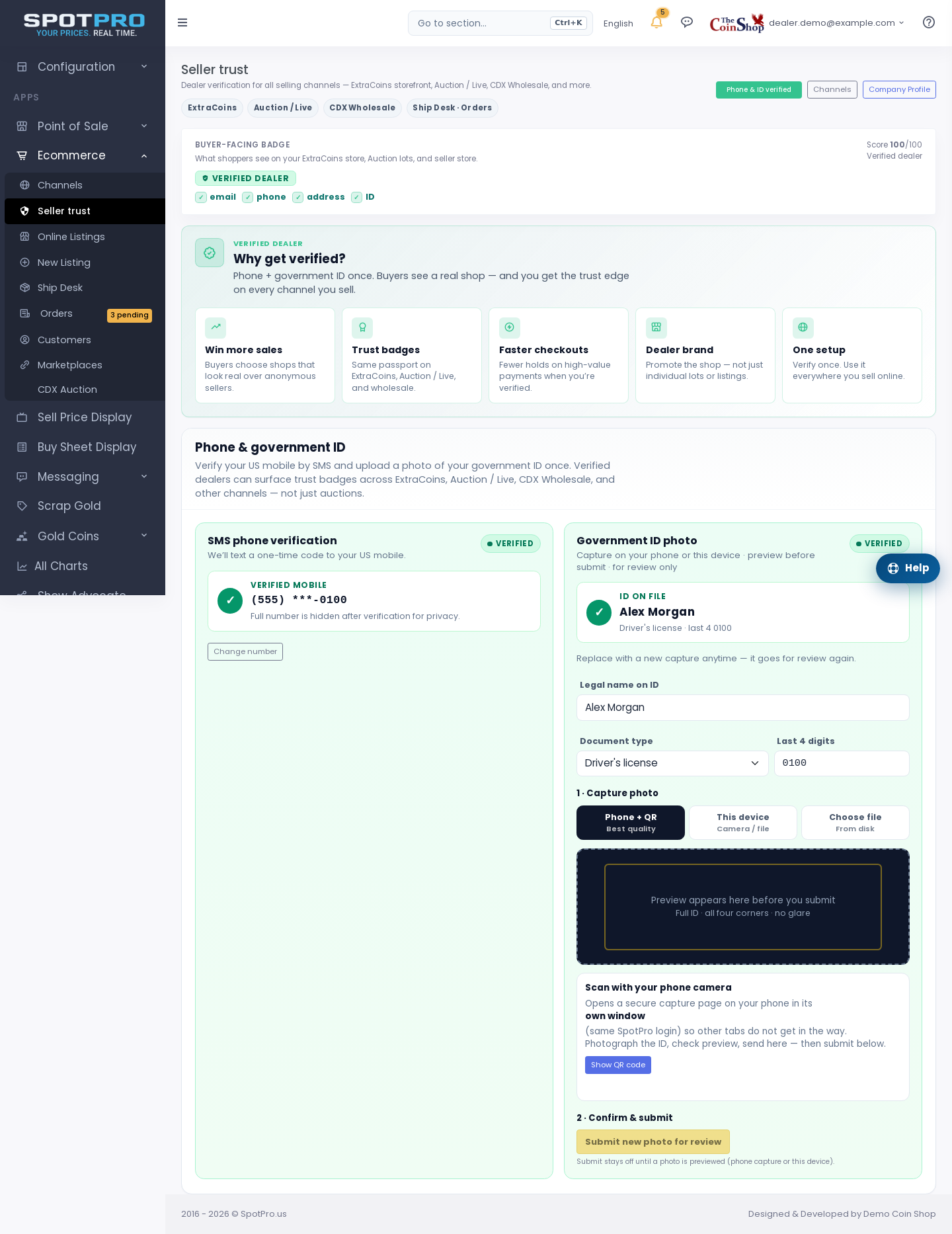Click the Dealer brand card icon

click(x=656, y=327)
